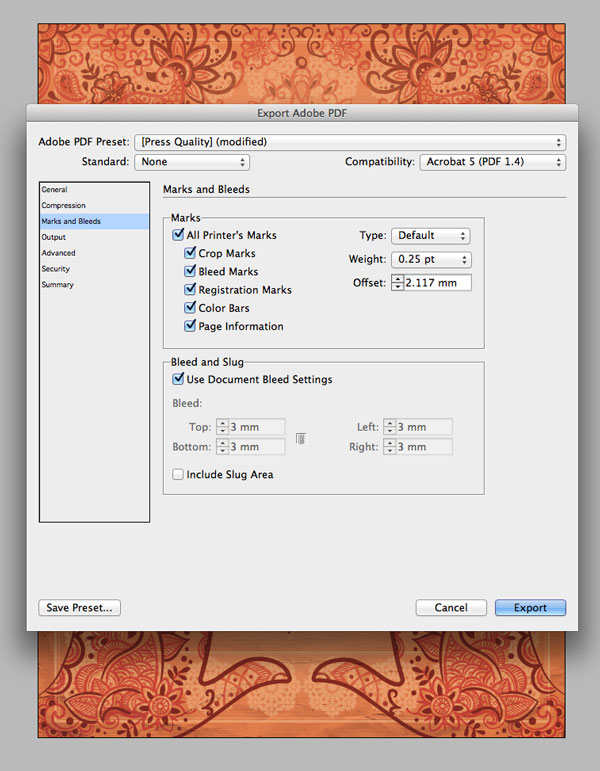The height and width of the screenshot is (771, 600).
Task: Switch to Advanced settings section
Action: tap(94, 253)
